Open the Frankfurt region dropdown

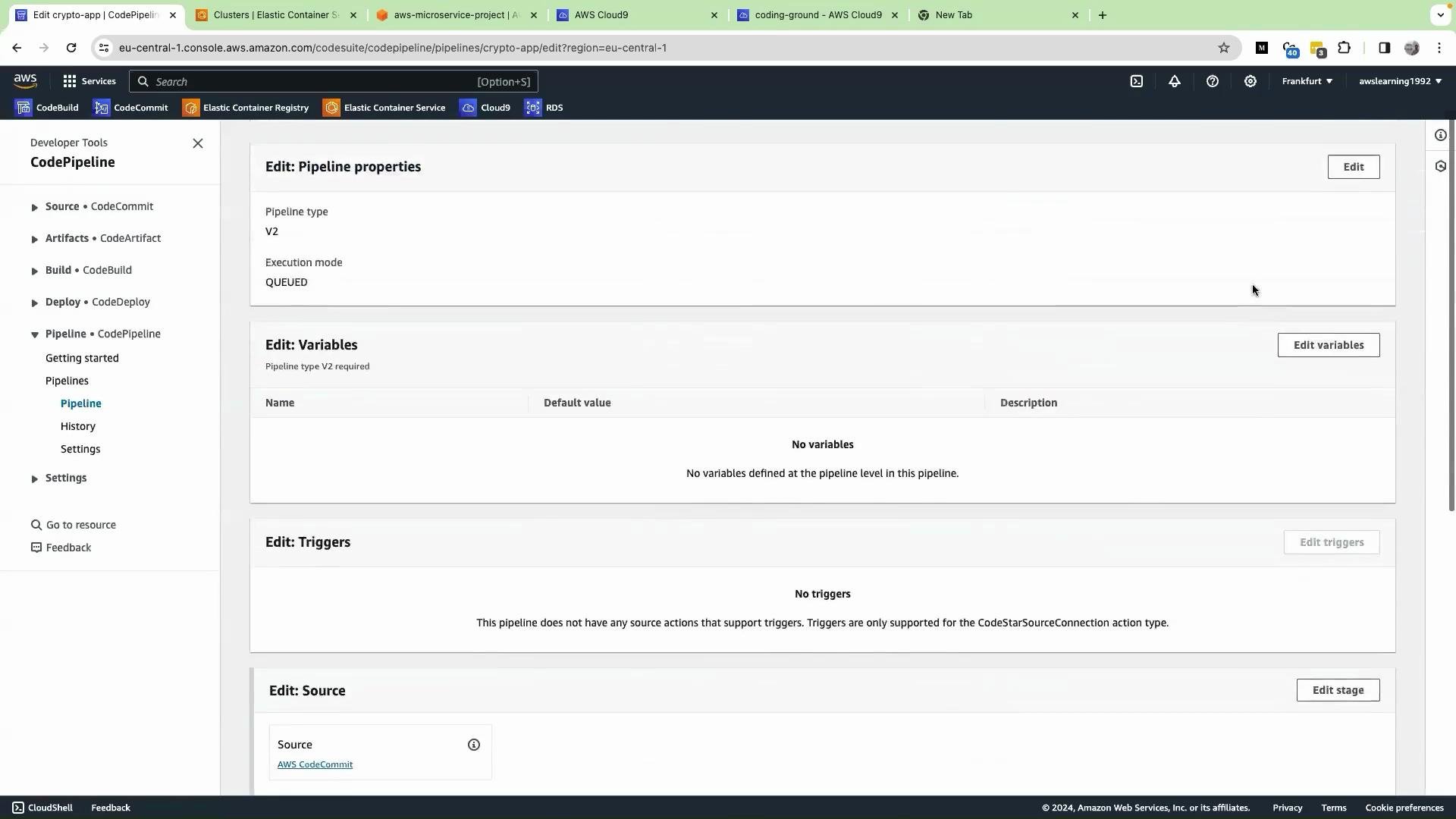coord(1307,81)
